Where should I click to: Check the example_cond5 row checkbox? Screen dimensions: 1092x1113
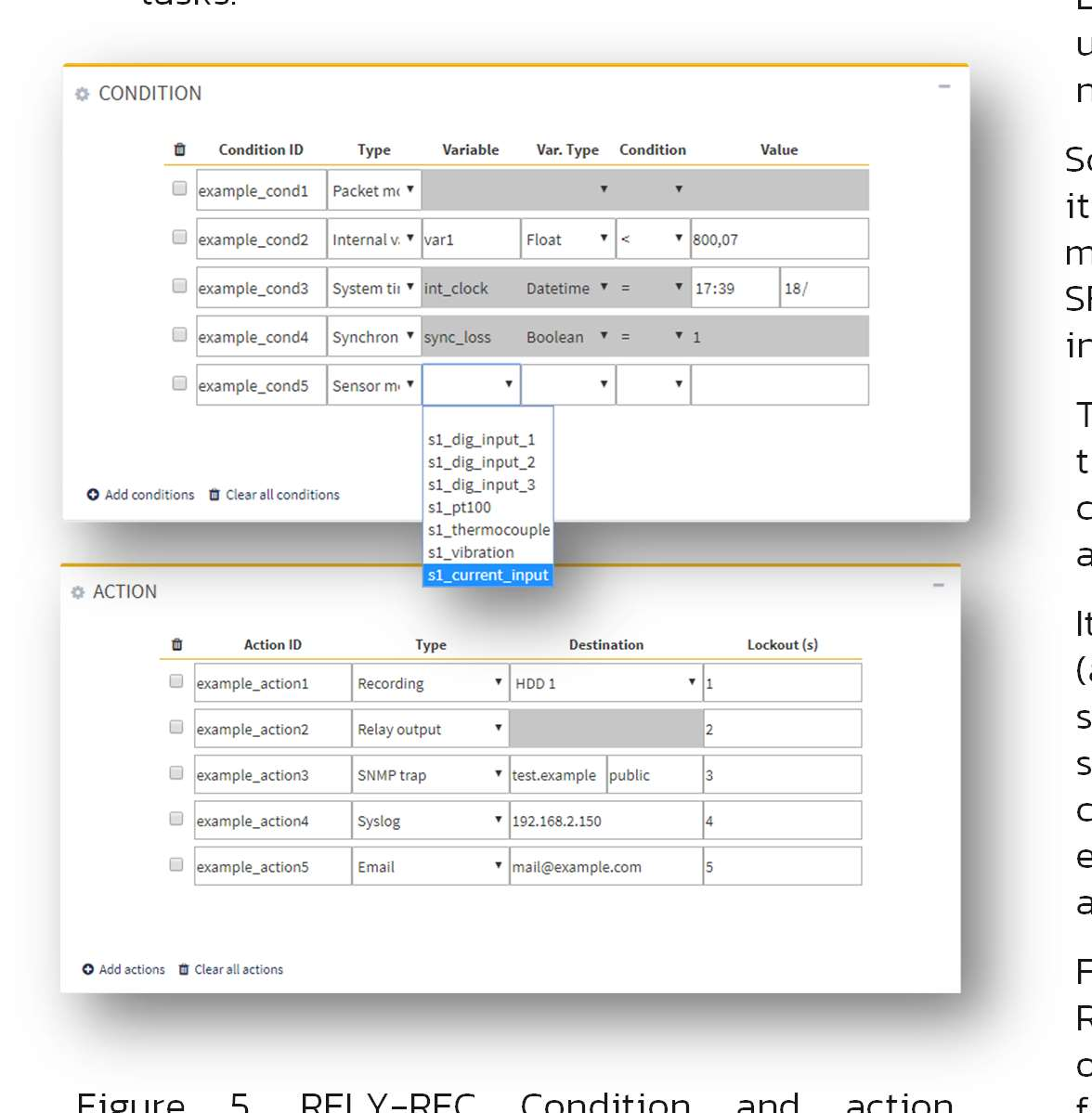[179, 383]
